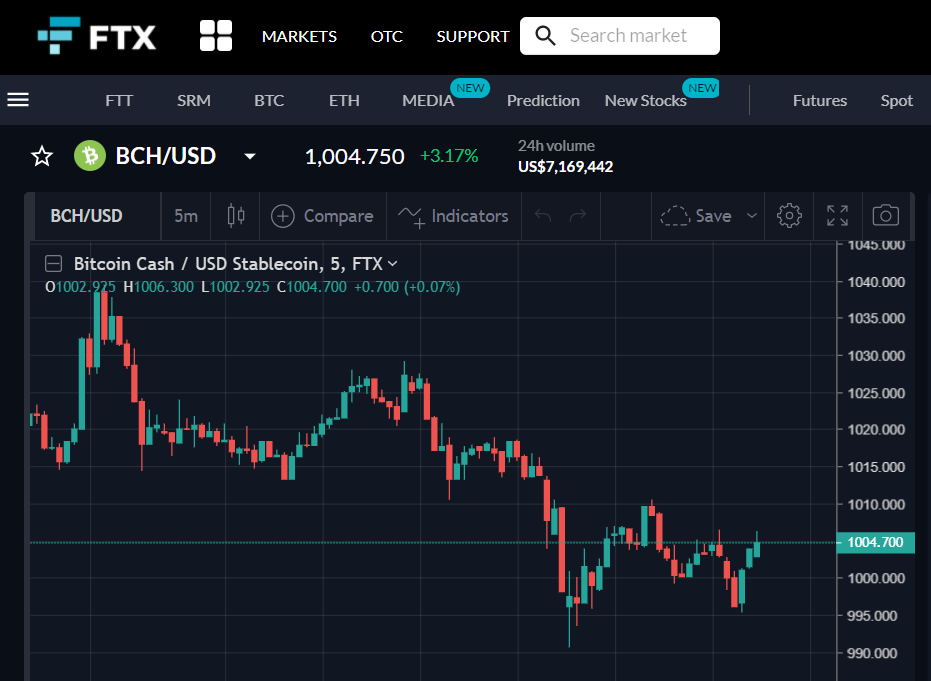Screen dimensions: 931x681
Task: Select the MEDIA market tab
Action: (428, 100)
